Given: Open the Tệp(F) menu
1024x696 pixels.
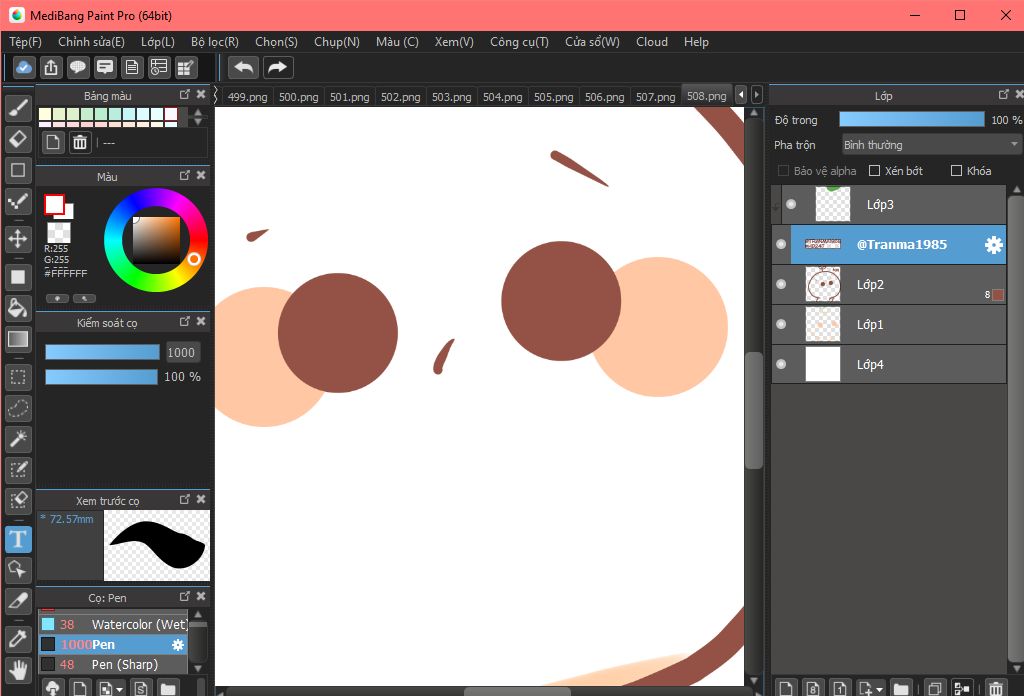Looking at the screenshot, I should click(25, 42).
